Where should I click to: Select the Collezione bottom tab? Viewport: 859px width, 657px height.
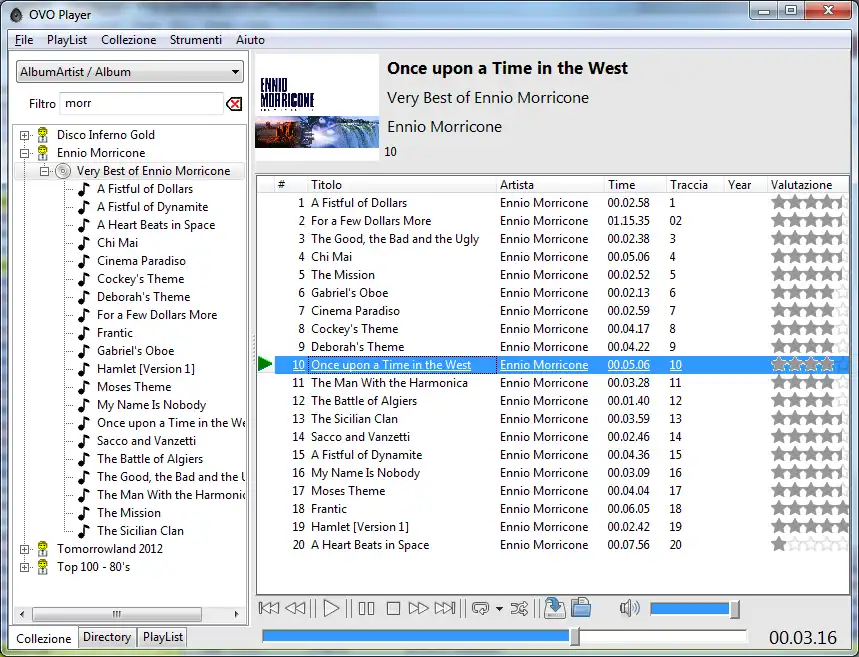44,638
